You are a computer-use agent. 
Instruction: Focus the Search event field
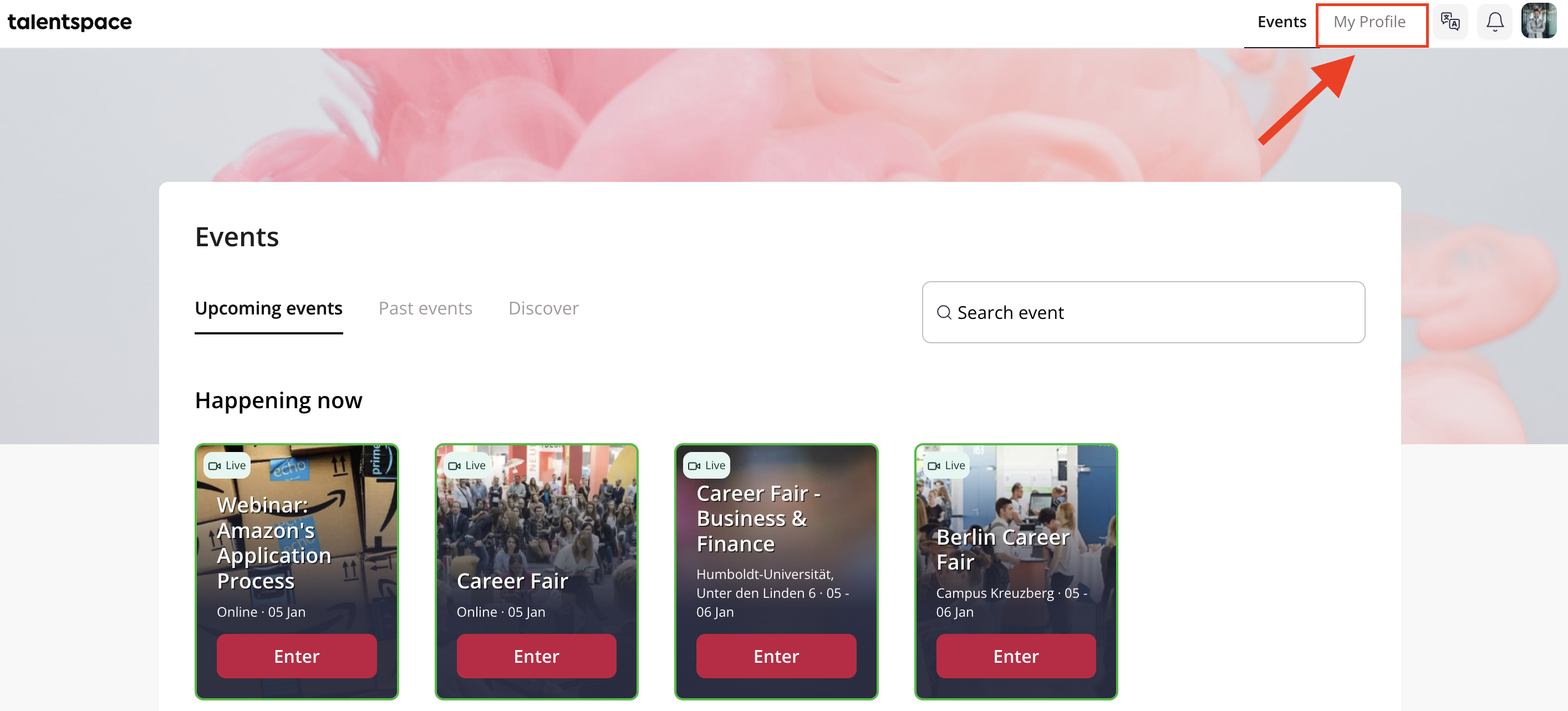1143,312
